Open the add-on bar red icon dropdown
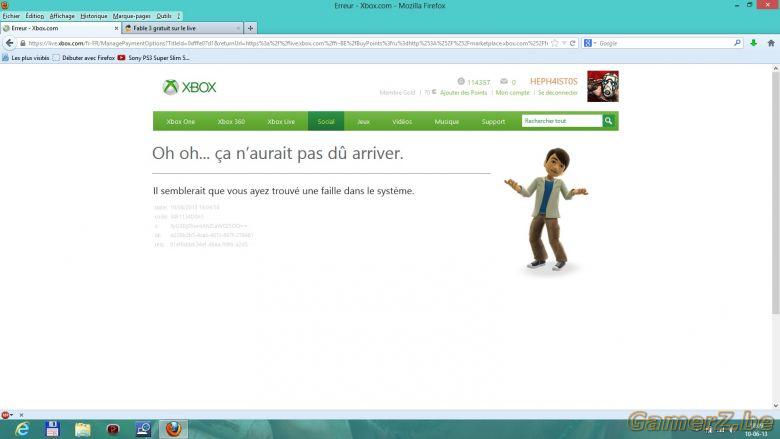Screen dimensions: 780x439 pyautogui.click(x=7, y=415)
